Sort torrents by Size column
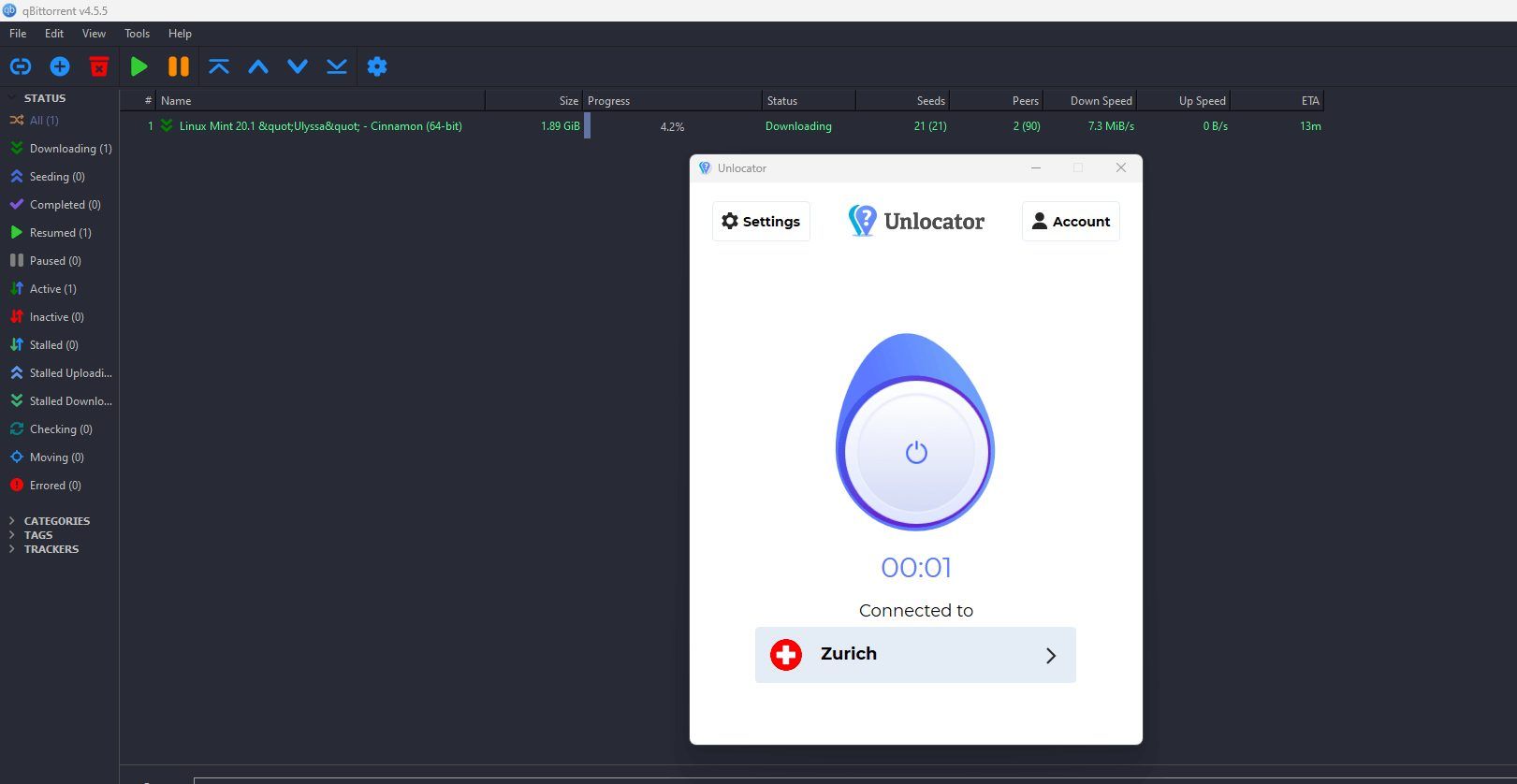The height and width of the screenshot is (784, 1517). [534, 101]
